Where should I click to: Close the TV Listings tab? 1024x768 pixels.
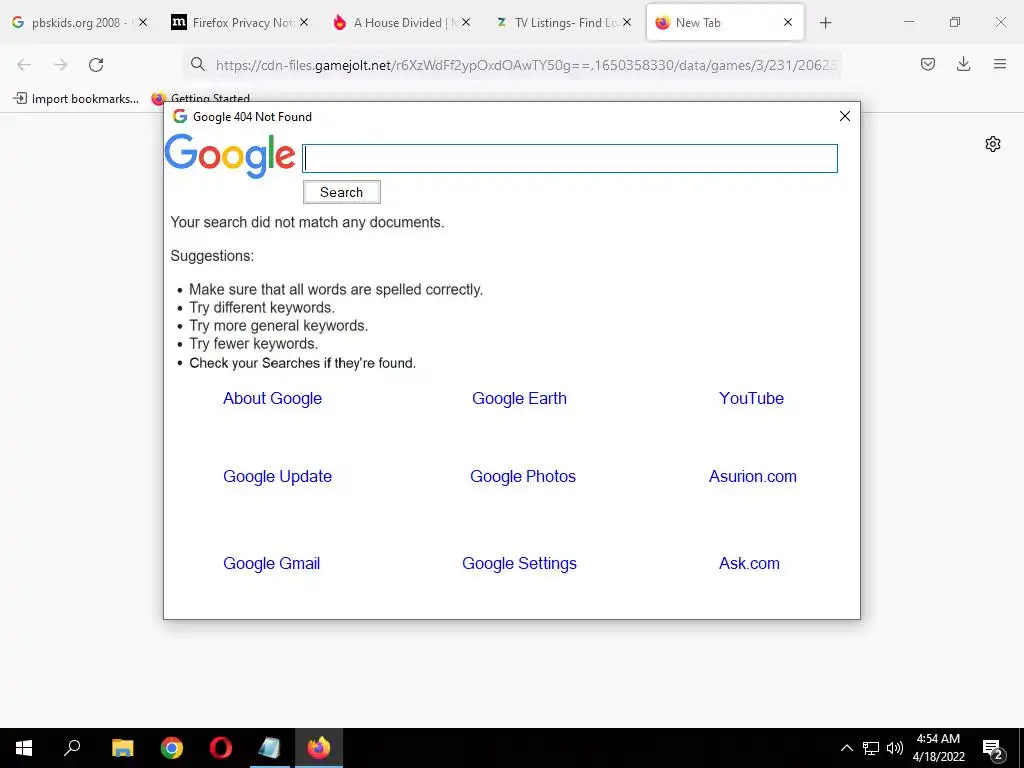(x=627, y=22)
